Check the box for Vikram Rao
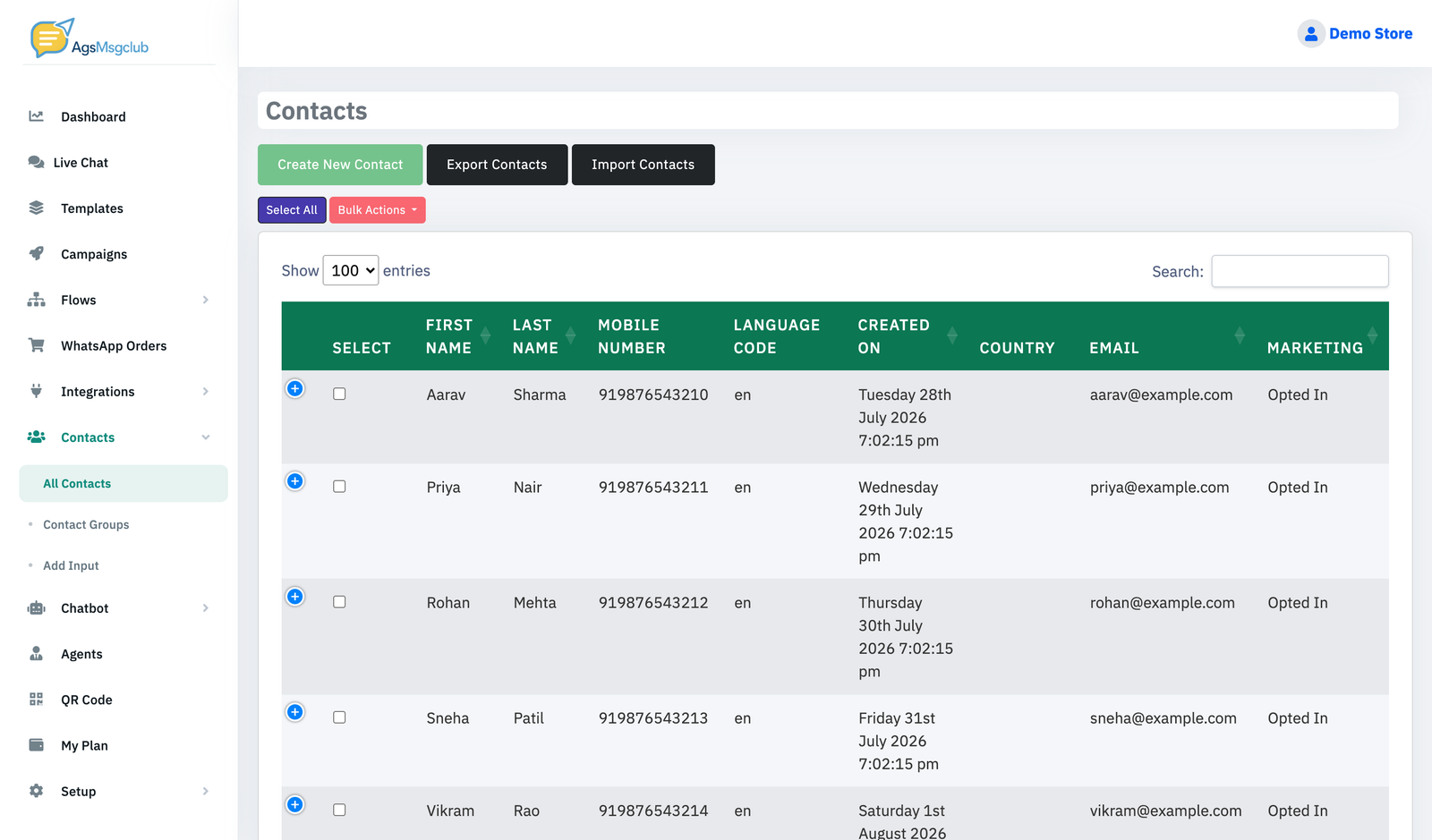1432x840 pixels. tap(339, 810)
